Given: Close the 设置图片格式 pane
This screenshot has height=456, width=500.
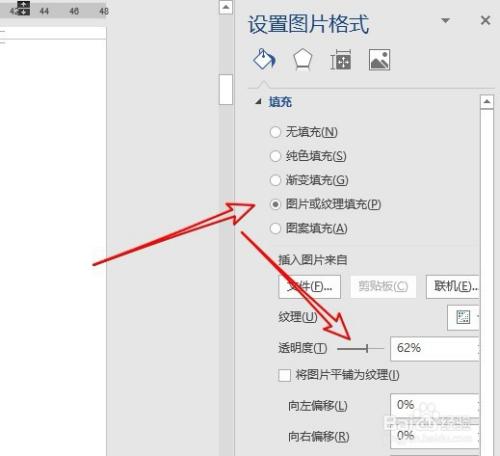Looking at the screenshot, I should tap(485, 21).
